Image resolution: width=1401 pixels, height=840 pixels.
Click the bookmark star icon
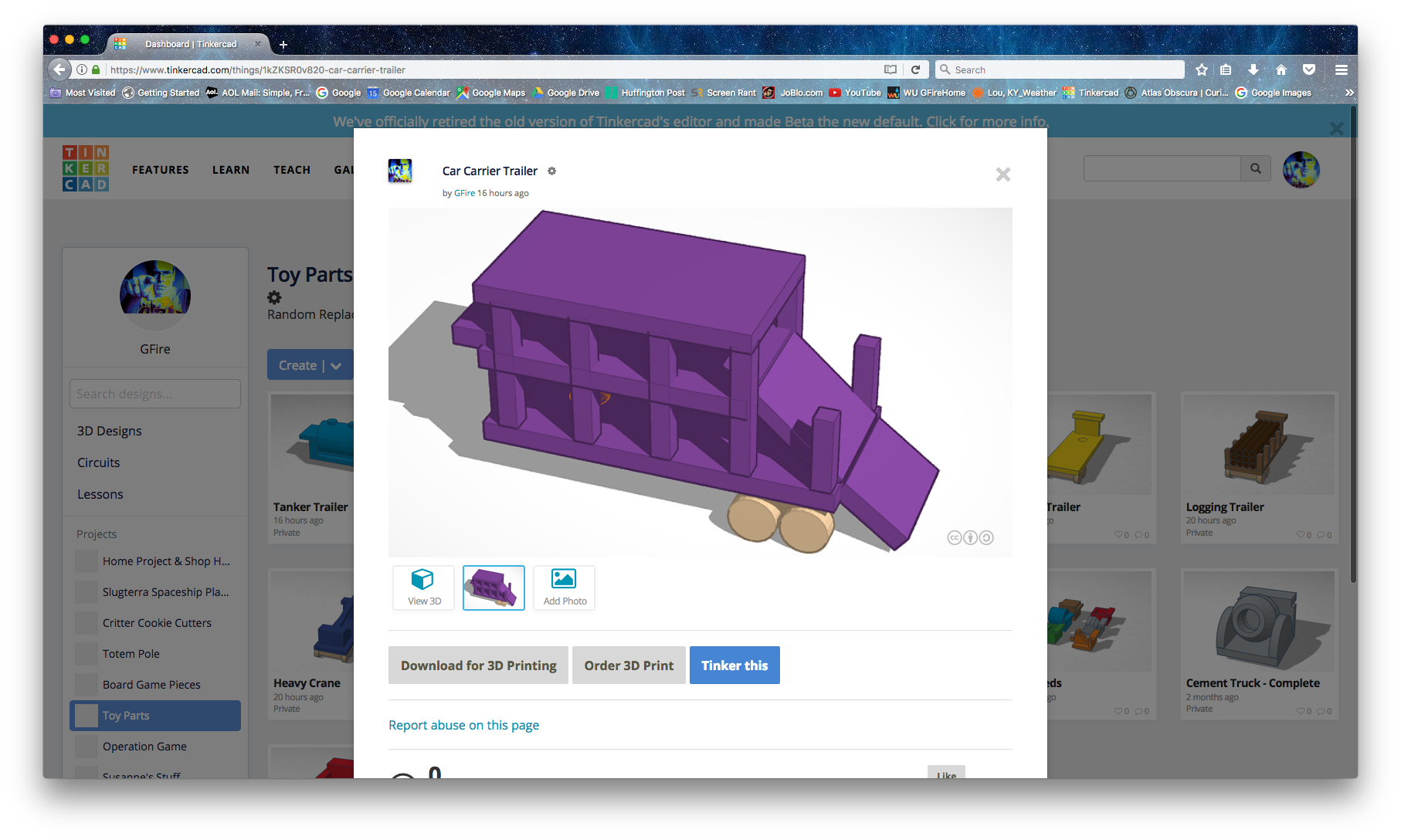coord(1202,69)
